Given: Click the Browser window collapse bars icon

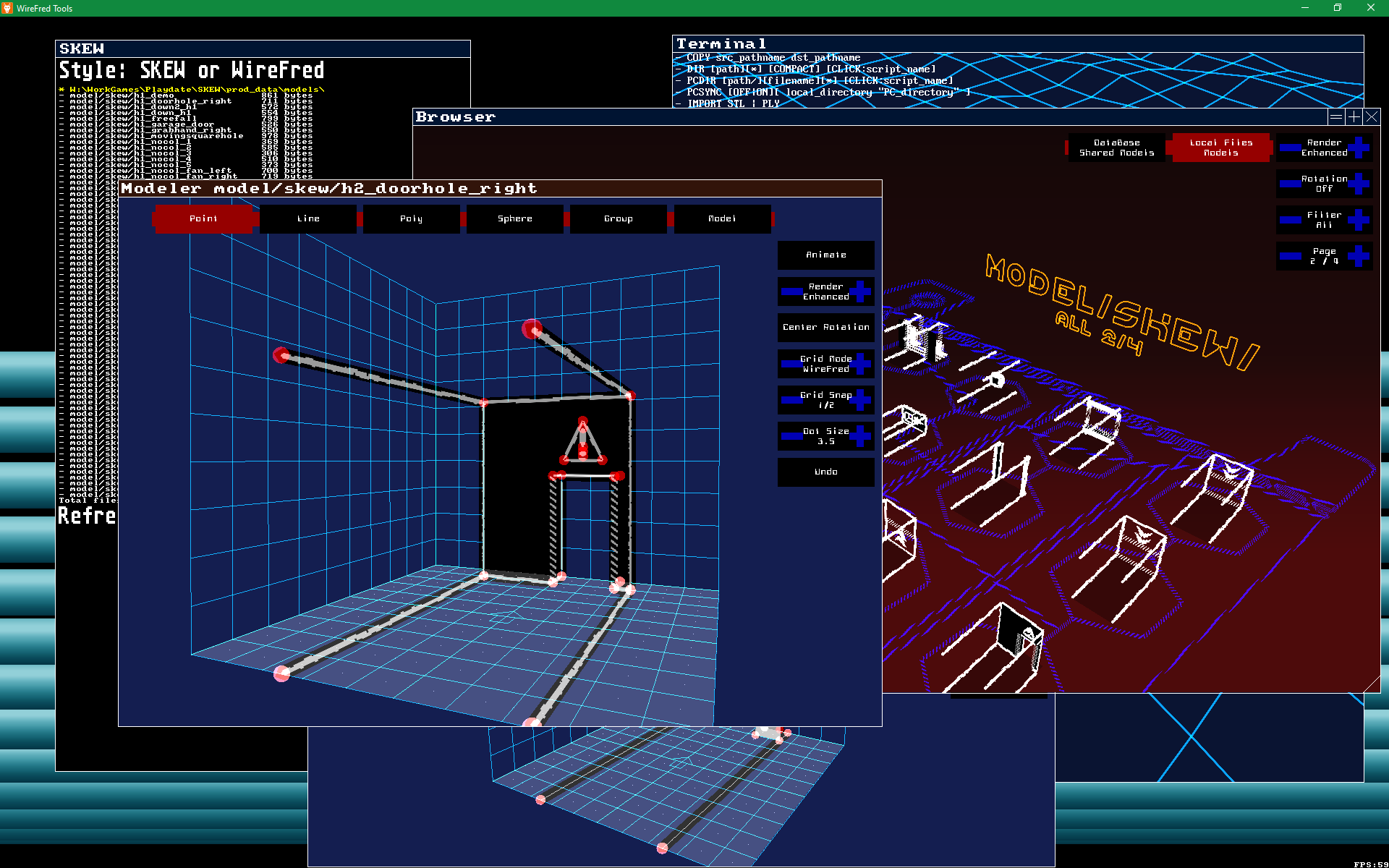Looking at the screenshot, I should click(x=1336, y=116).
